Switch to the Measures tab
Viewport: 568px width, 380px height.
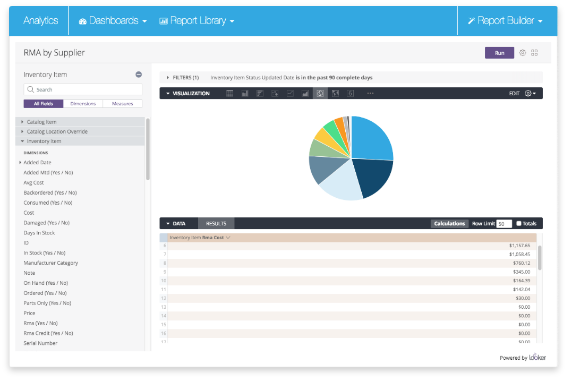(x=122, y=104)
